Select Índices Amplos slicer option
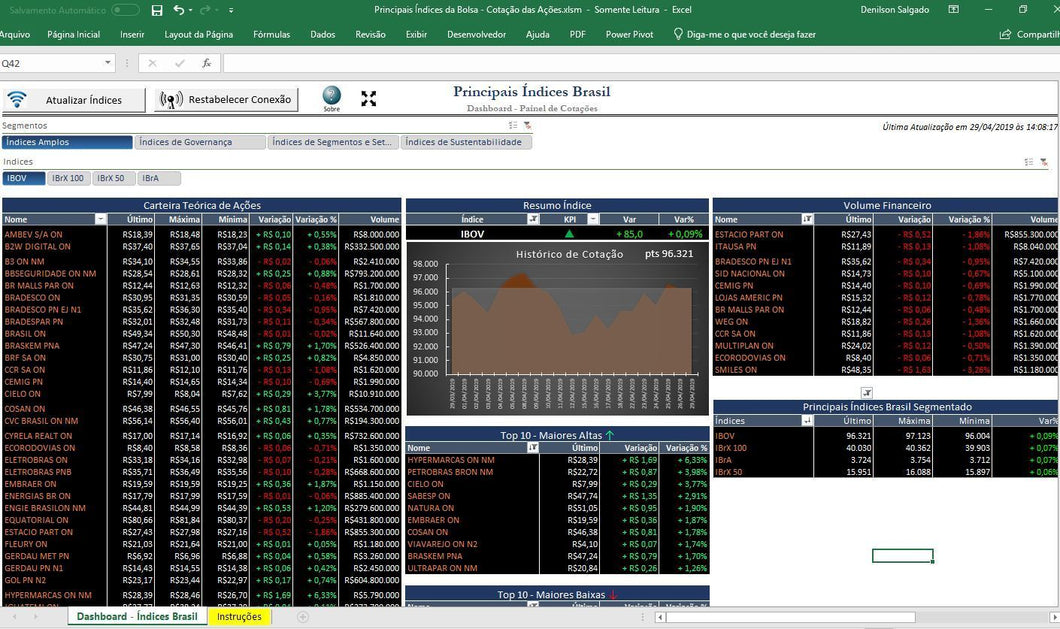 point(67,142)
